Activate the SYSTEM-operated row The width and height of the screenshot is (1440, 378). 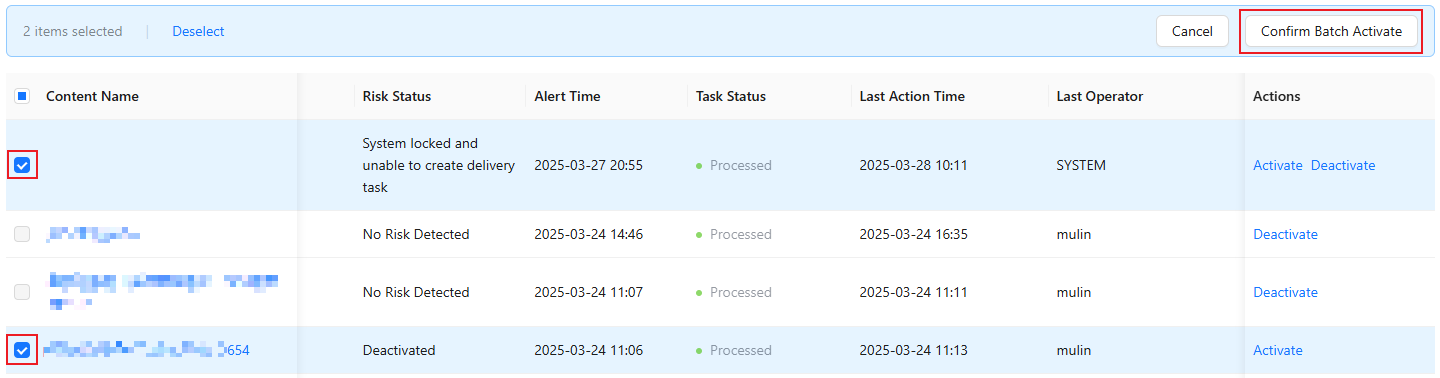click(x=1277, y=166)
